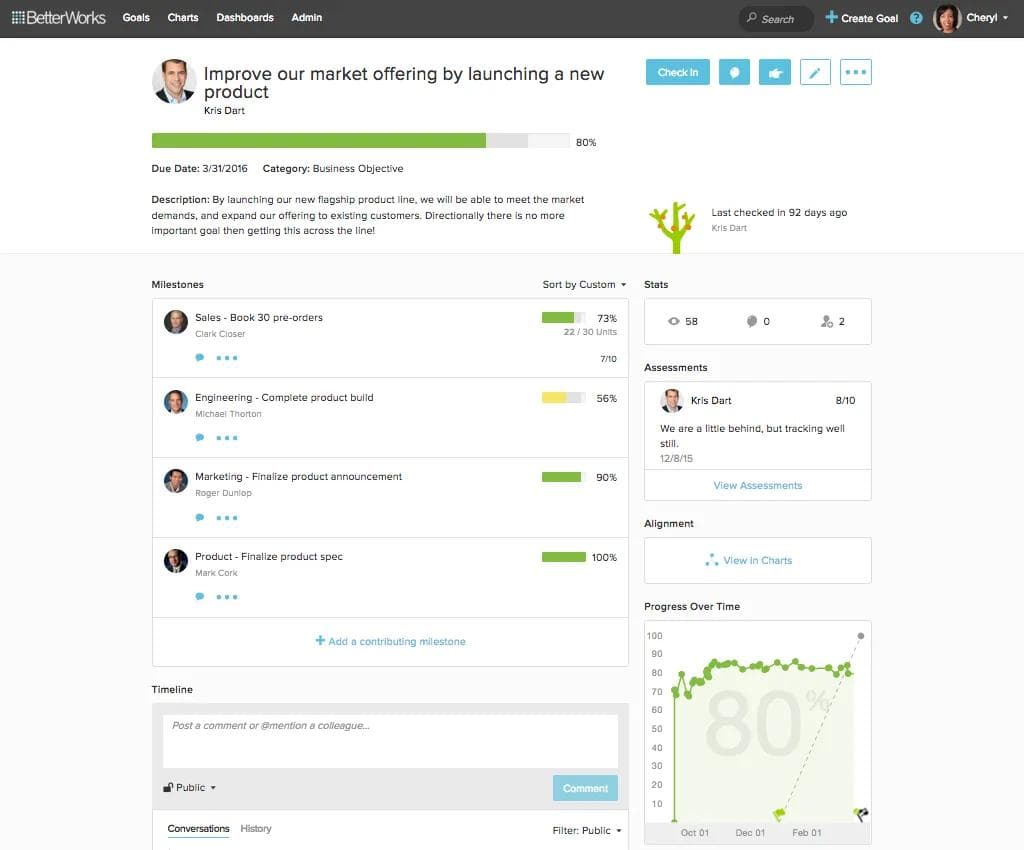Select the Dashboards menu item
The height and width of the screenshot is (850, 1024).
pos(244,17)
